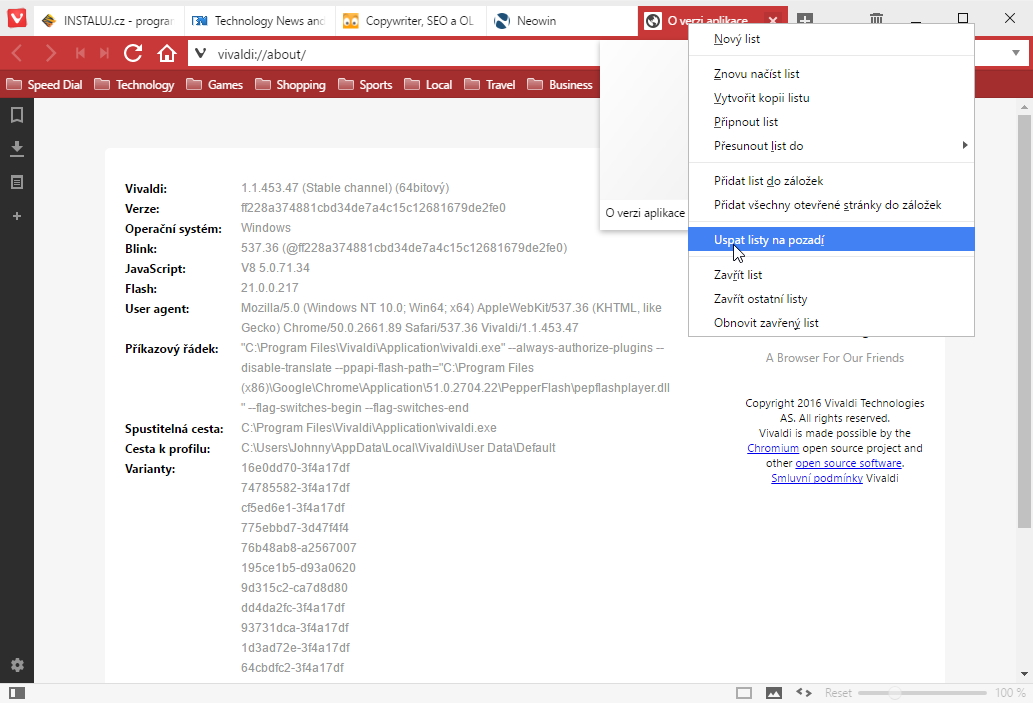This screenshot has height=703, width=1033.
Task: Choose Nový list in context menu
Action: [831, 39]
